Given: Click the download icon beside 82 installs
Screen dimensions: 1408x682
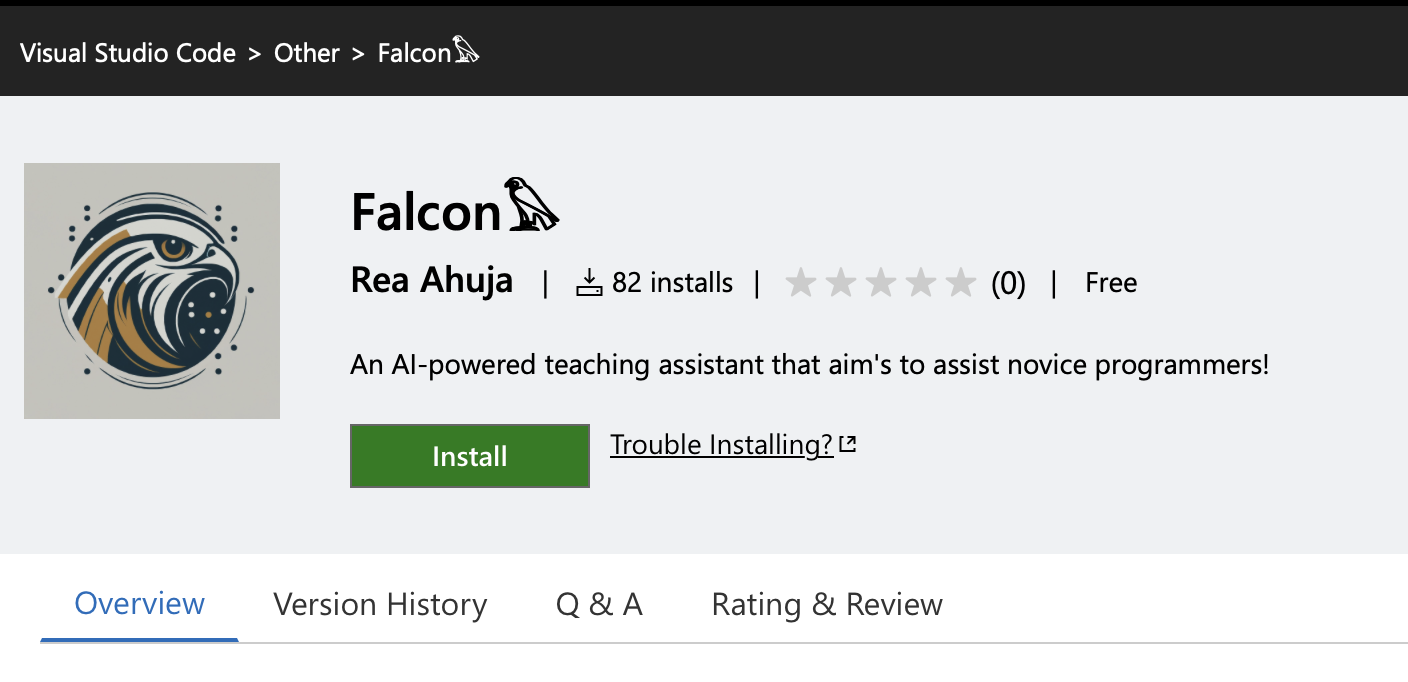Looking at the screenshot, I should (x=590, y=283).
